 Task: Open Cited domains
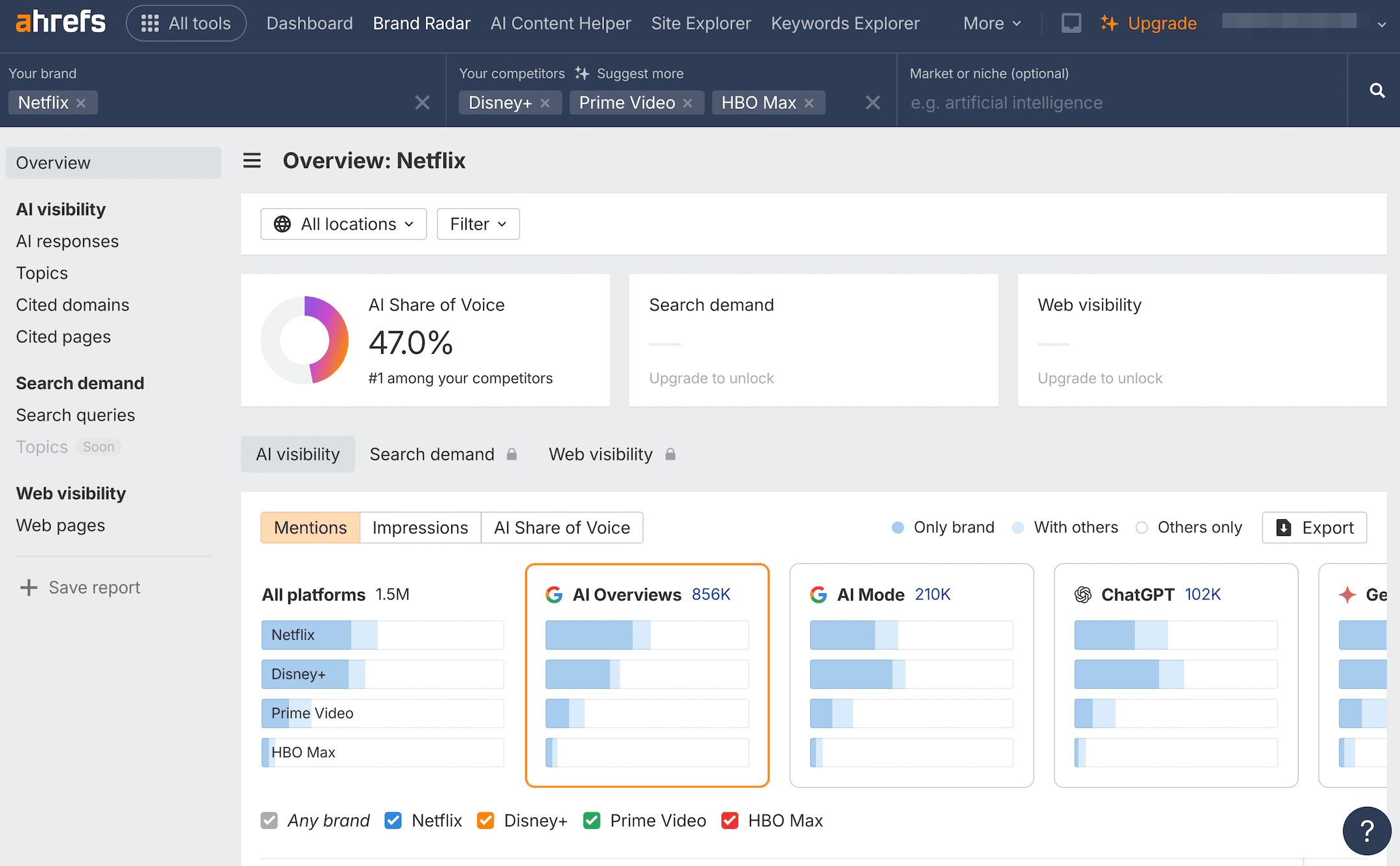tap(73, 305)
